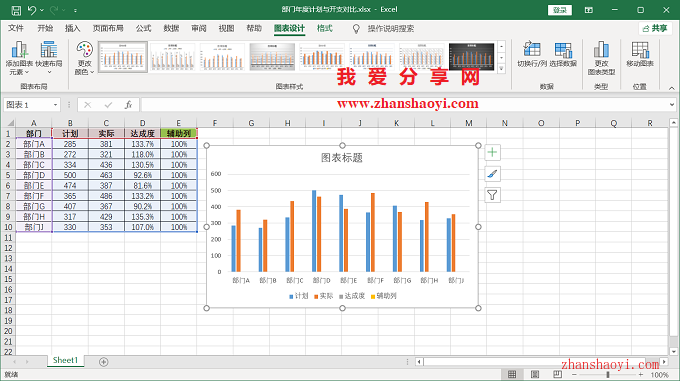Click the chart title 图表标题

(342, 158)
